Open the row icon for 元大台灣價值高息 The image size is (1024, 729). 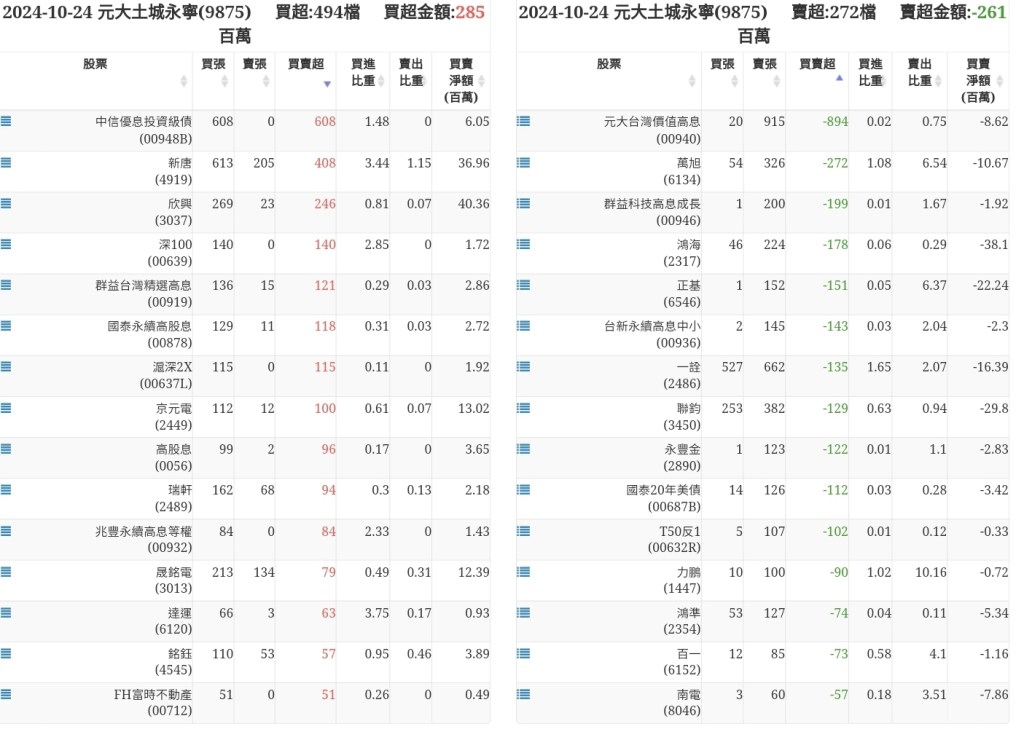(x=523, y=121)
